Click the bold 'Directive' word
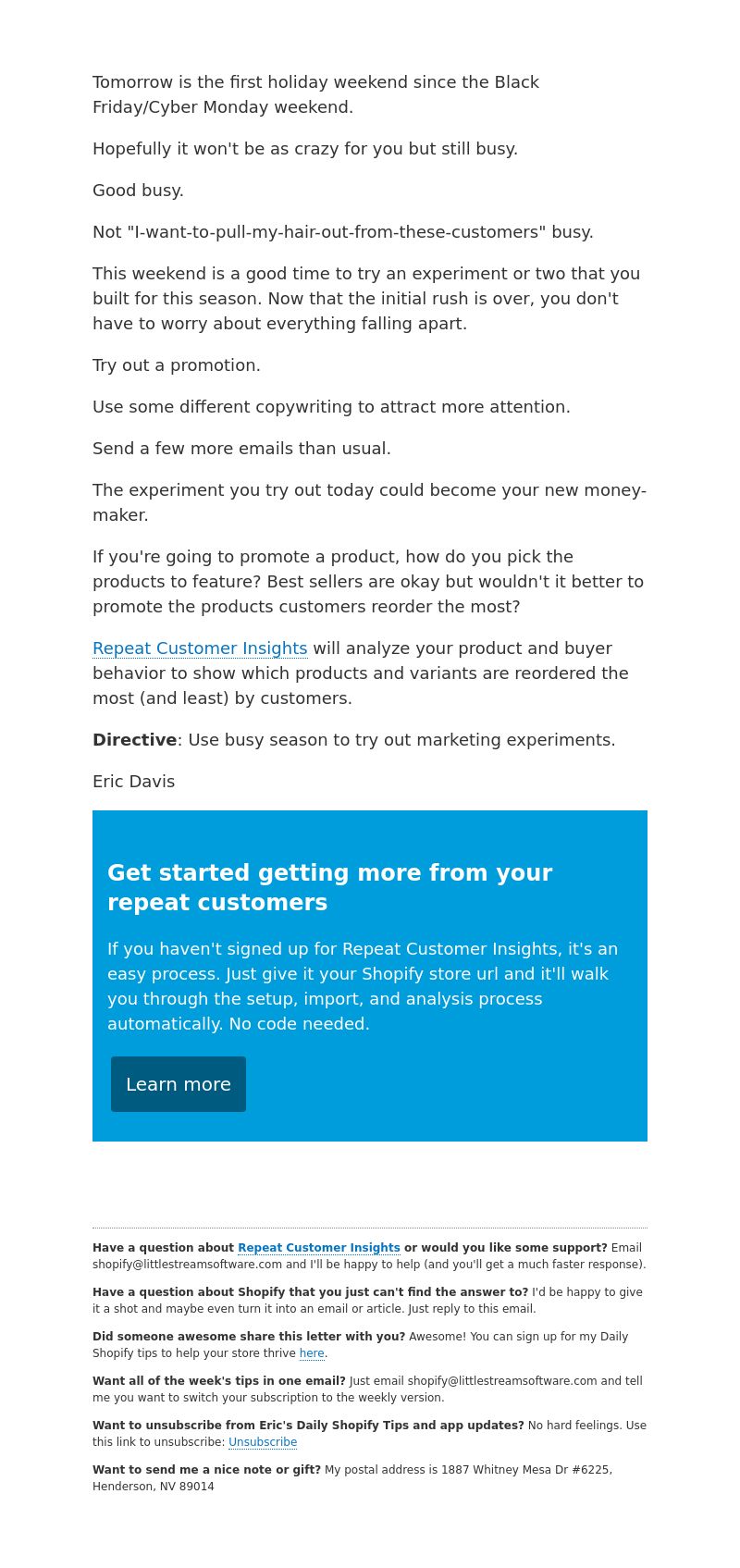The width and height of the screenshot is (740, 1568). tap(134, 740)
